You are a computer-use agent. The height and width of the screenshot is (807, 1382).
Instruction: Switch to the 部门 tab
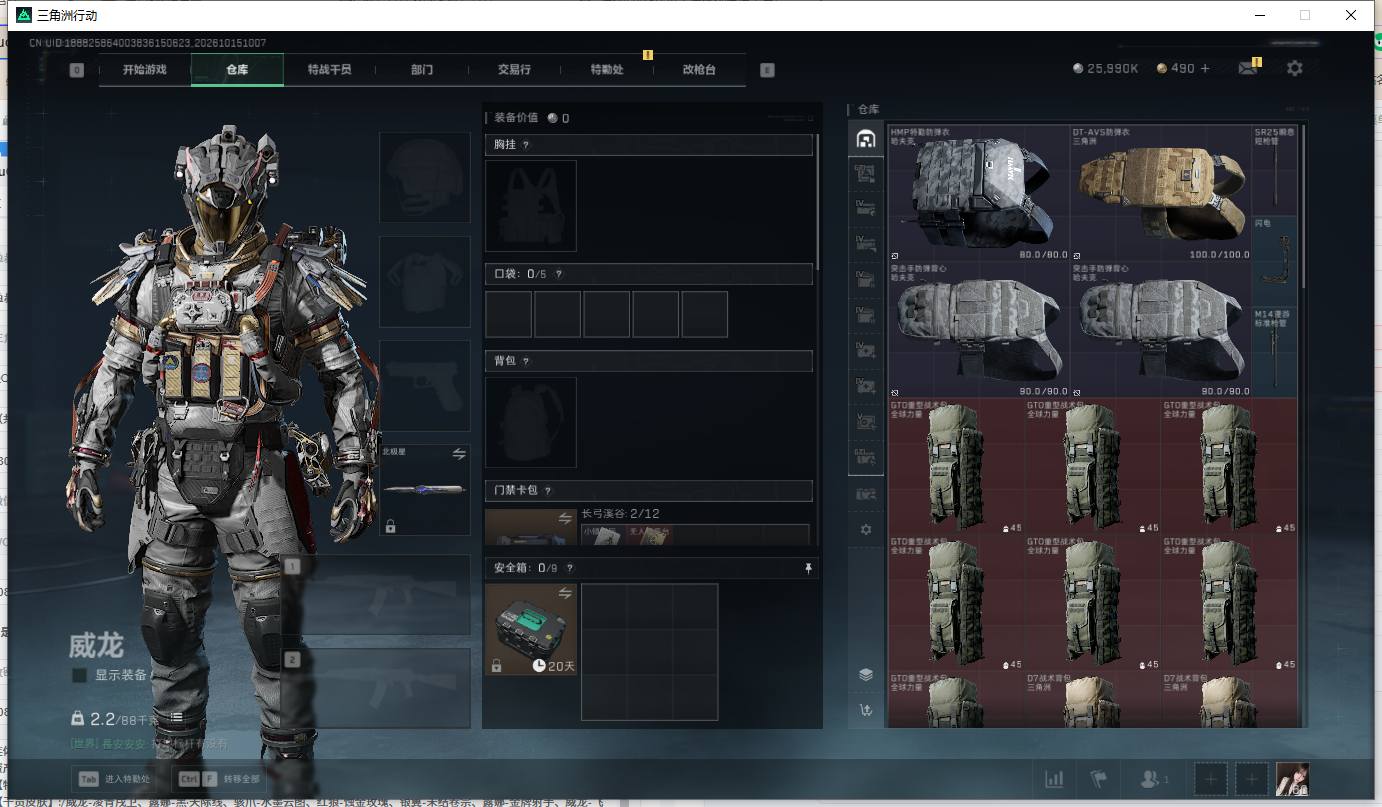pos(422,70)
